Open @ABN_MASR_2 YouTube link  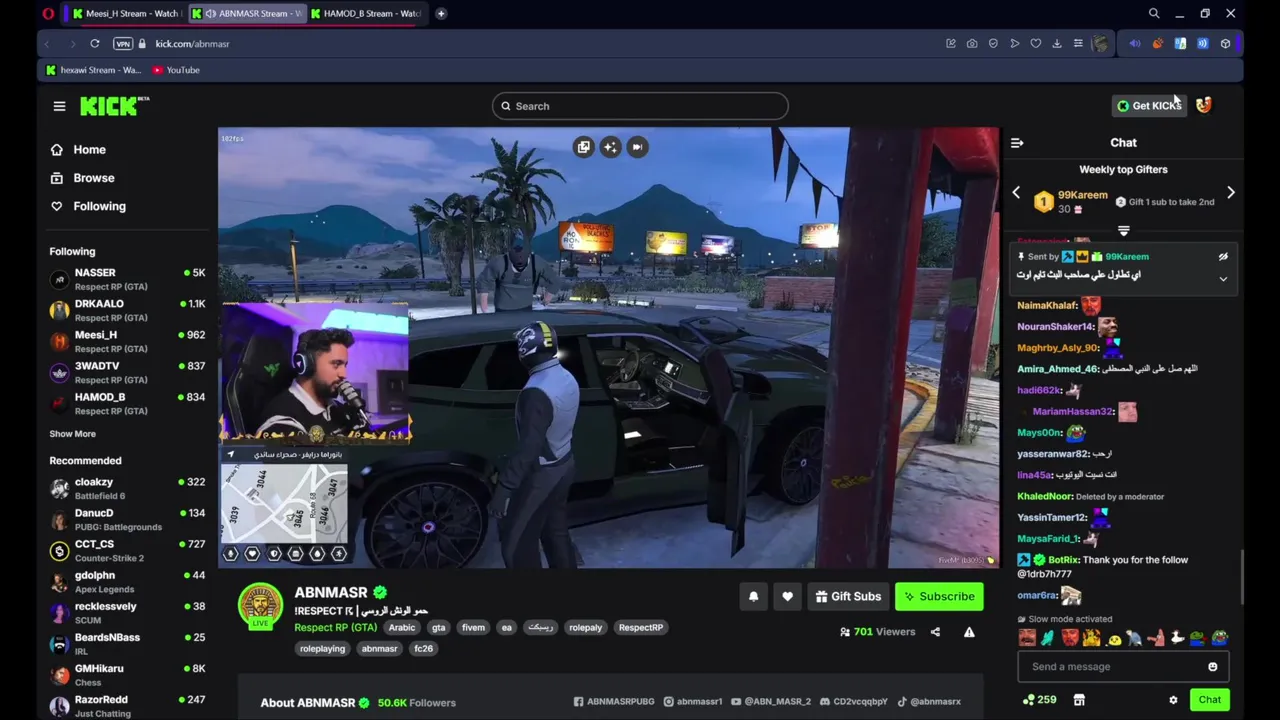[x=771, y=702]
